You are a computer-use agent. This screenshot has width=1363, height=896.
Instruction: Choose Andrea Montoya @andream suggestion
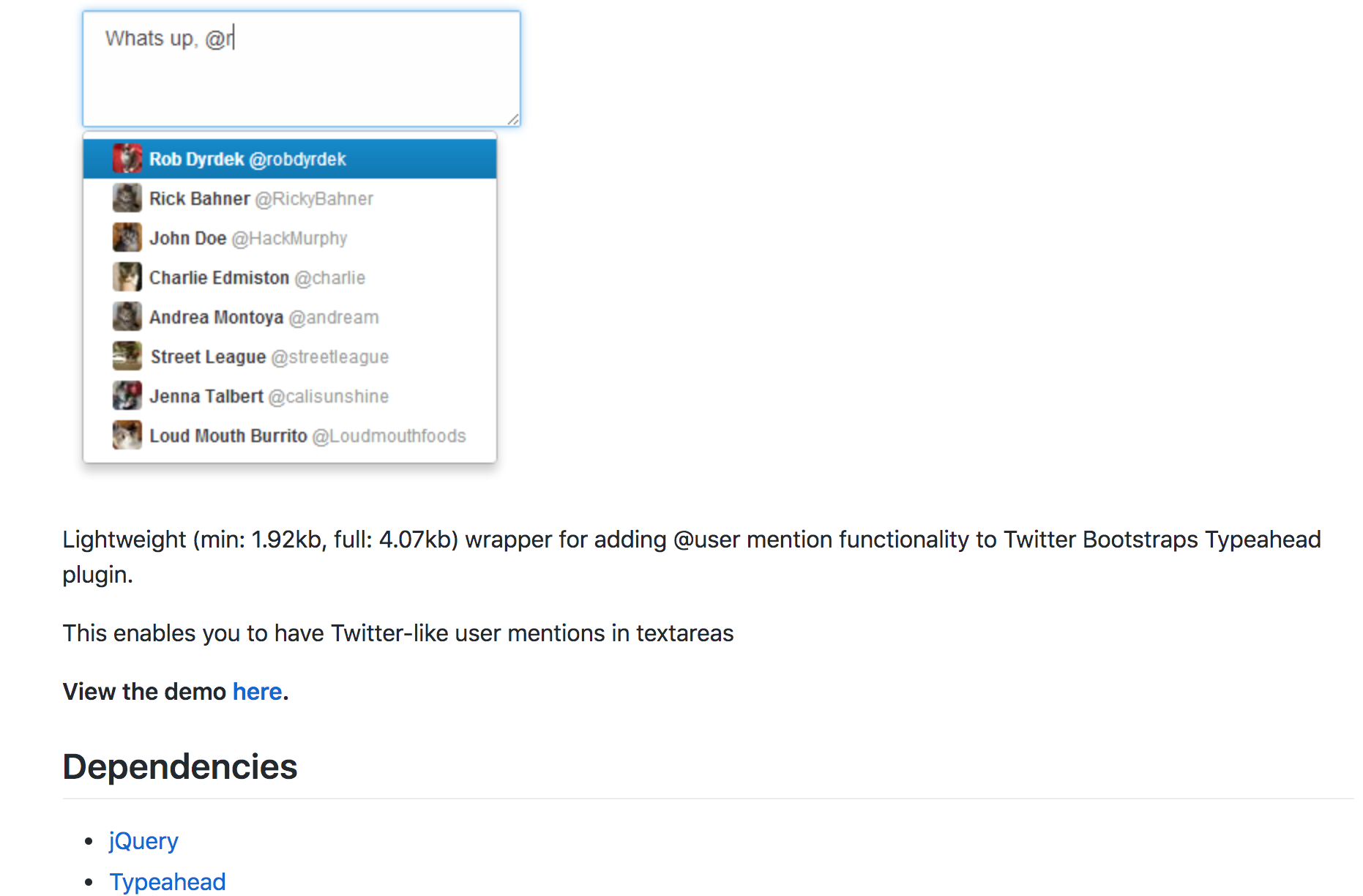(290, 317)
